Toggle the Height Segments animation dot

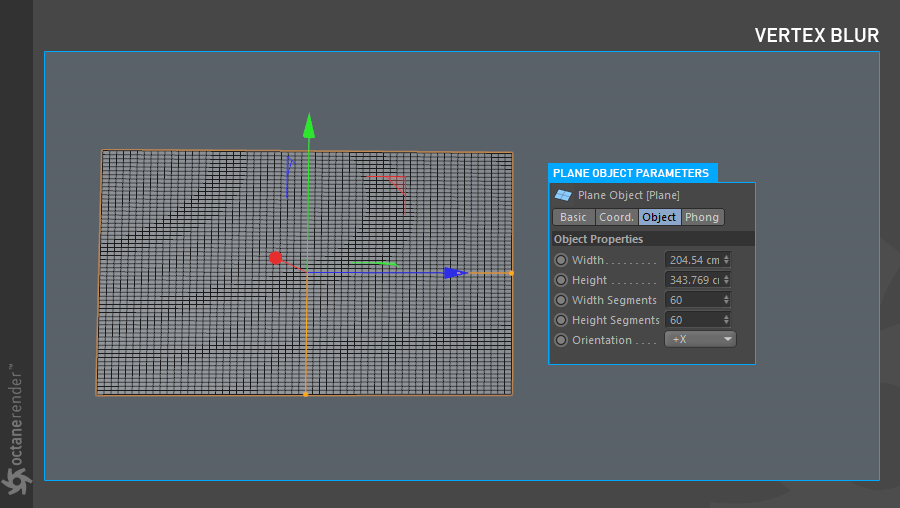tap(561, 320)
